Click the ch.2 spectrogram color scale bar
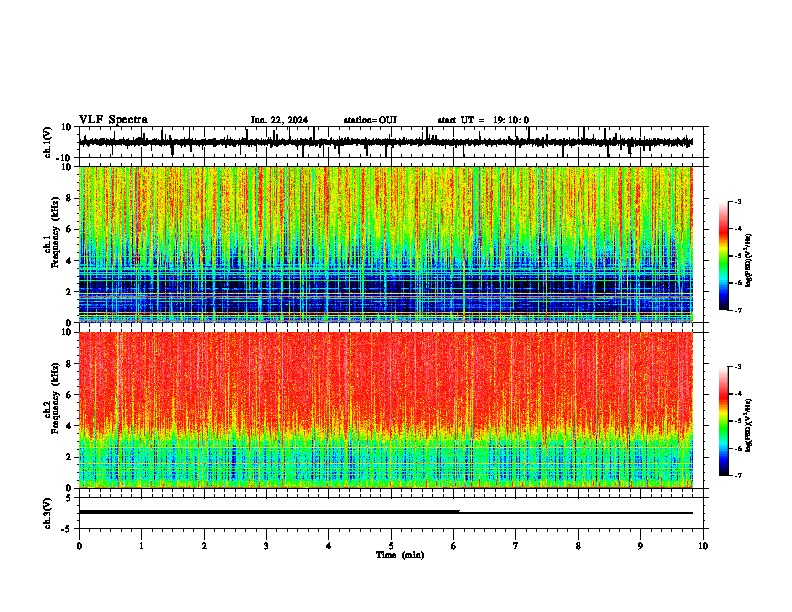792x612 pixels. pyautogui.click(x=724, y=421)
